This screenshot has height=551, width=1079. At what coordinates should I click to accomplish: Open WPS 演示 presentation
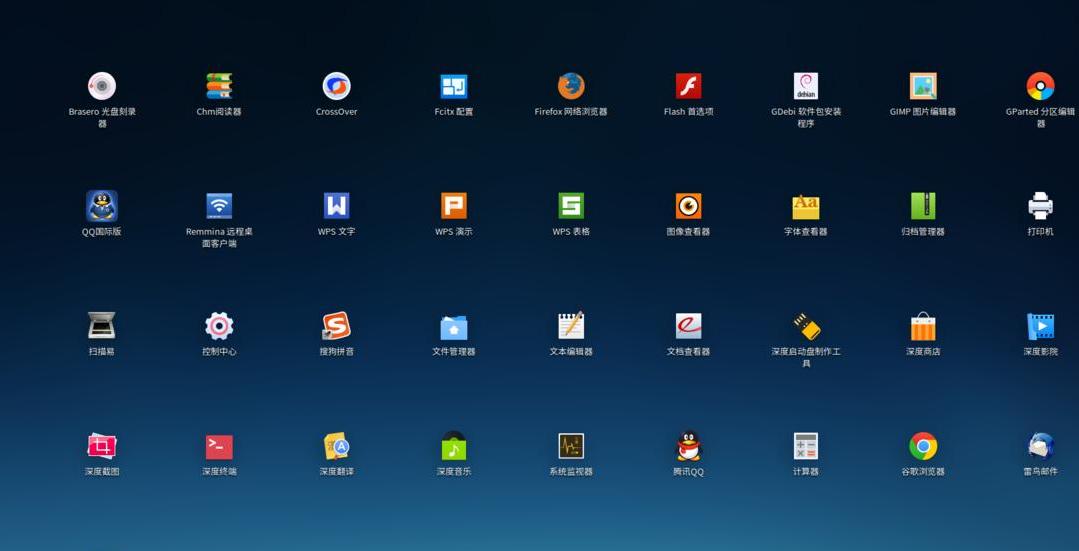453,206
